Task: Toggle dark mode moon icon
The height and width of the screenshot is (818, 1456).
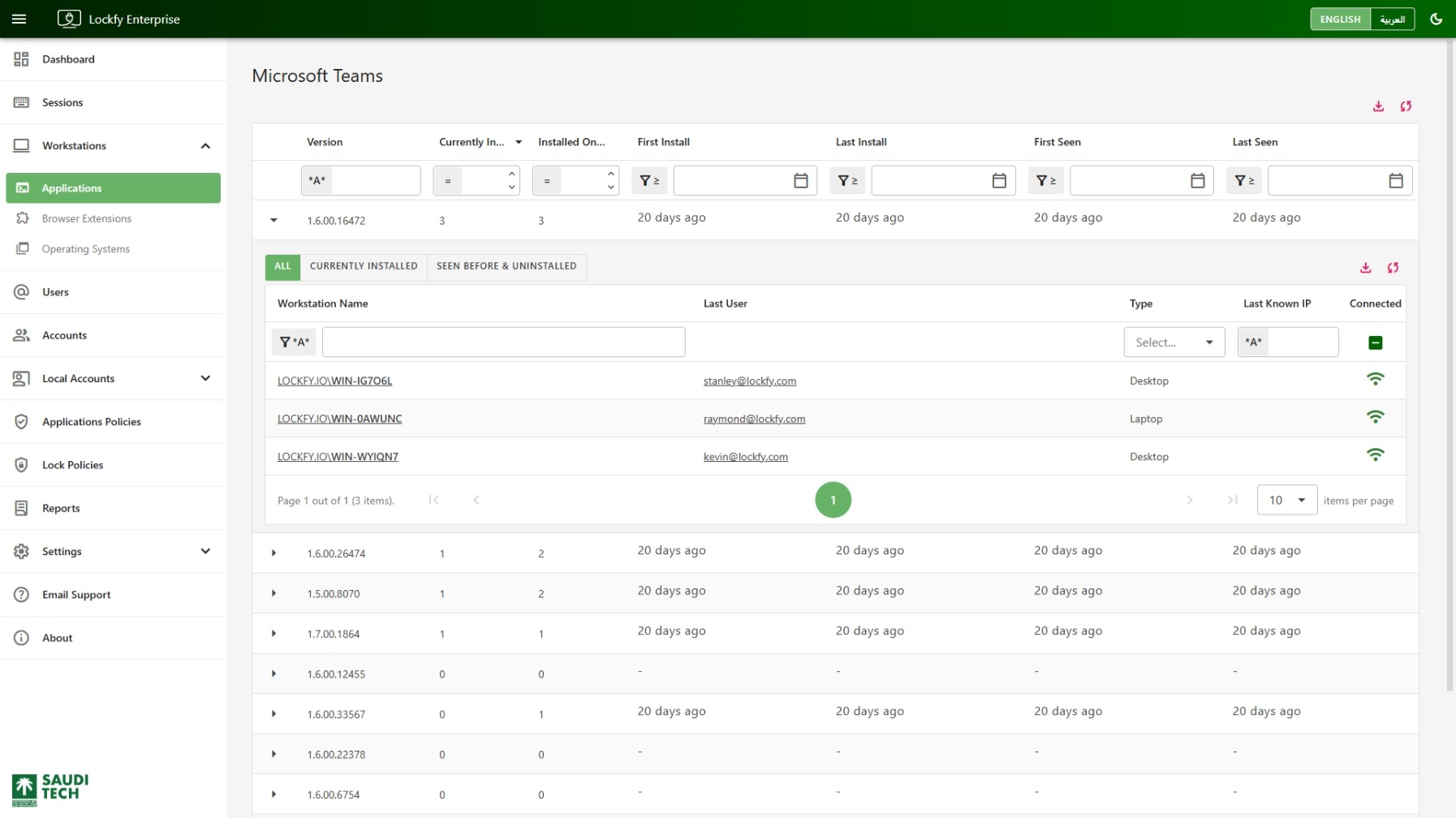Action: coord(1436,19)
